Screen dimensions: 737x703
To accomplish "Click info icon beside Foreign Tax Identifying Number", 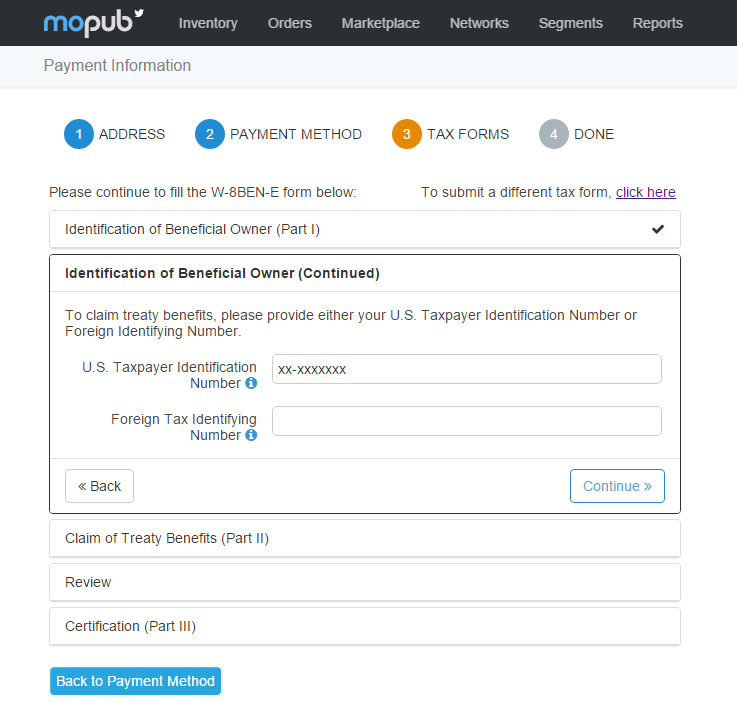I will click(x=251, y=435).
